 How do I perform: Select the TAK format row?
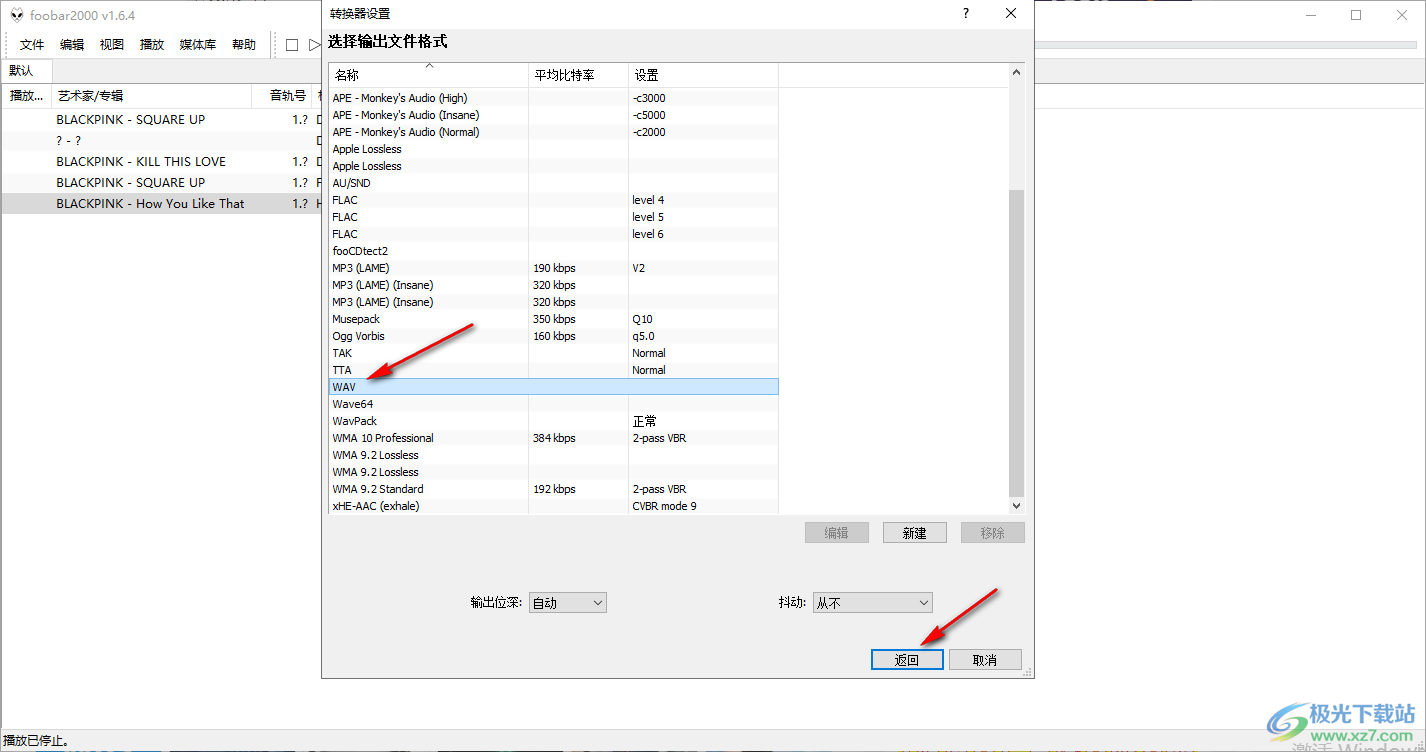click(554, 353)
